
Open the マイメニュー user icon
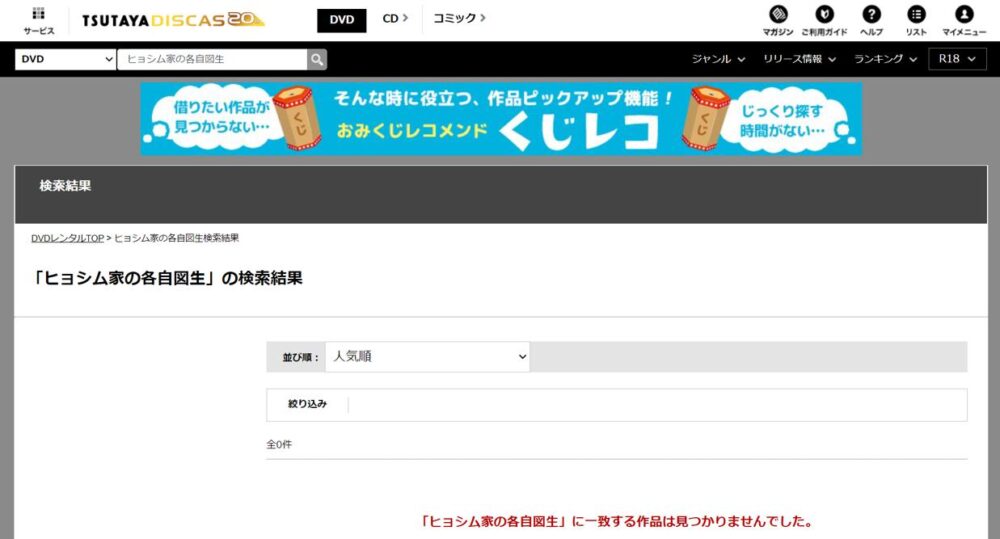tap(964, 20)
